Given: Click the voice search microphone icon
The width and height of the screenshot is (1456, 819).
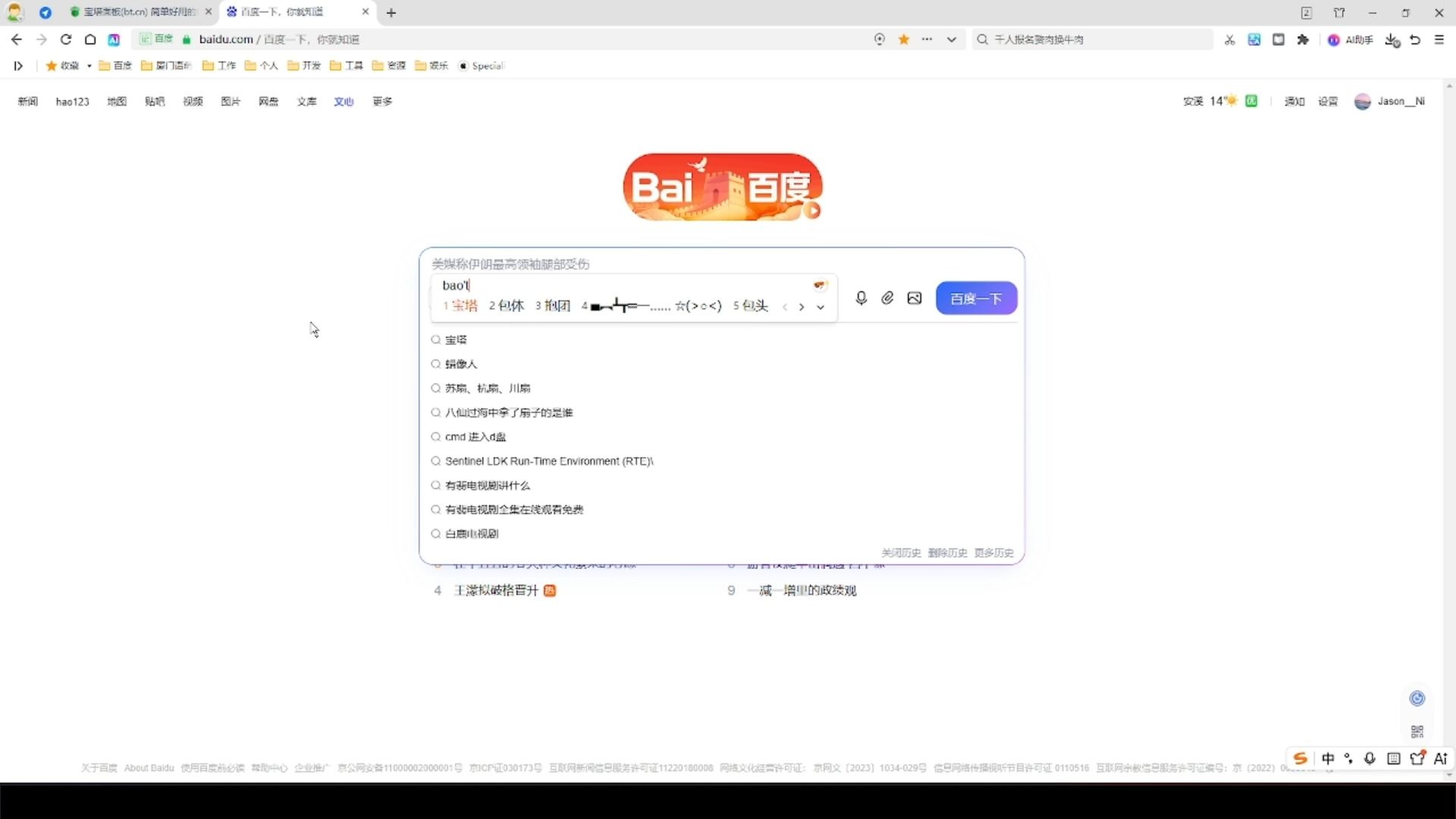Looking at the screenshot, I should [861, 298].
